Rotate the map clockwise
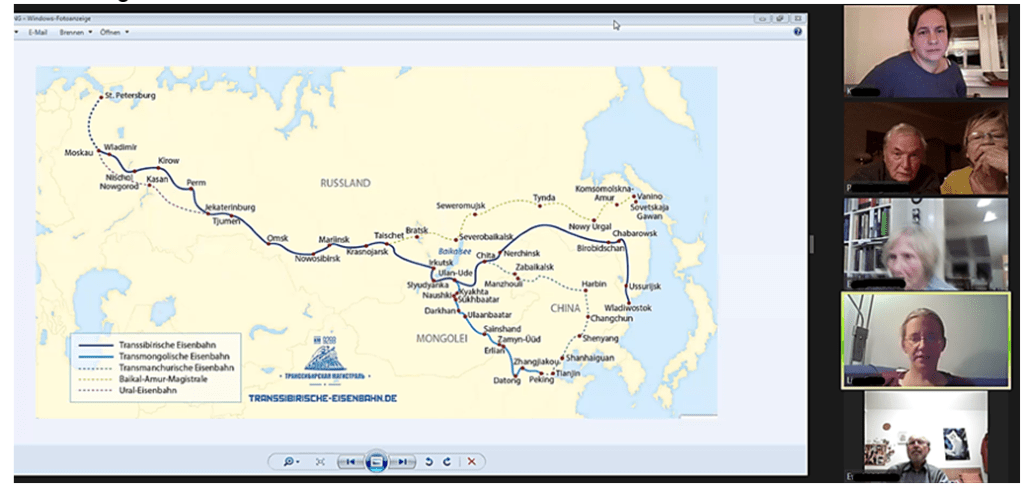This screenshot has height=488, width=1023. click(x=446, y=461)
